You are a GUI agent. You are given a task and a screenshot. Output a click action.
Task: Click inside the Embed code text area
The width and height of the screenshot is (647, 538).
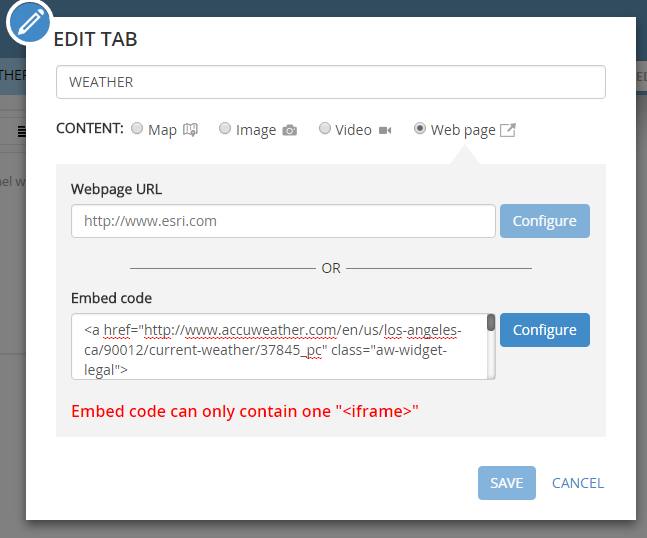[x=278, y=346]
